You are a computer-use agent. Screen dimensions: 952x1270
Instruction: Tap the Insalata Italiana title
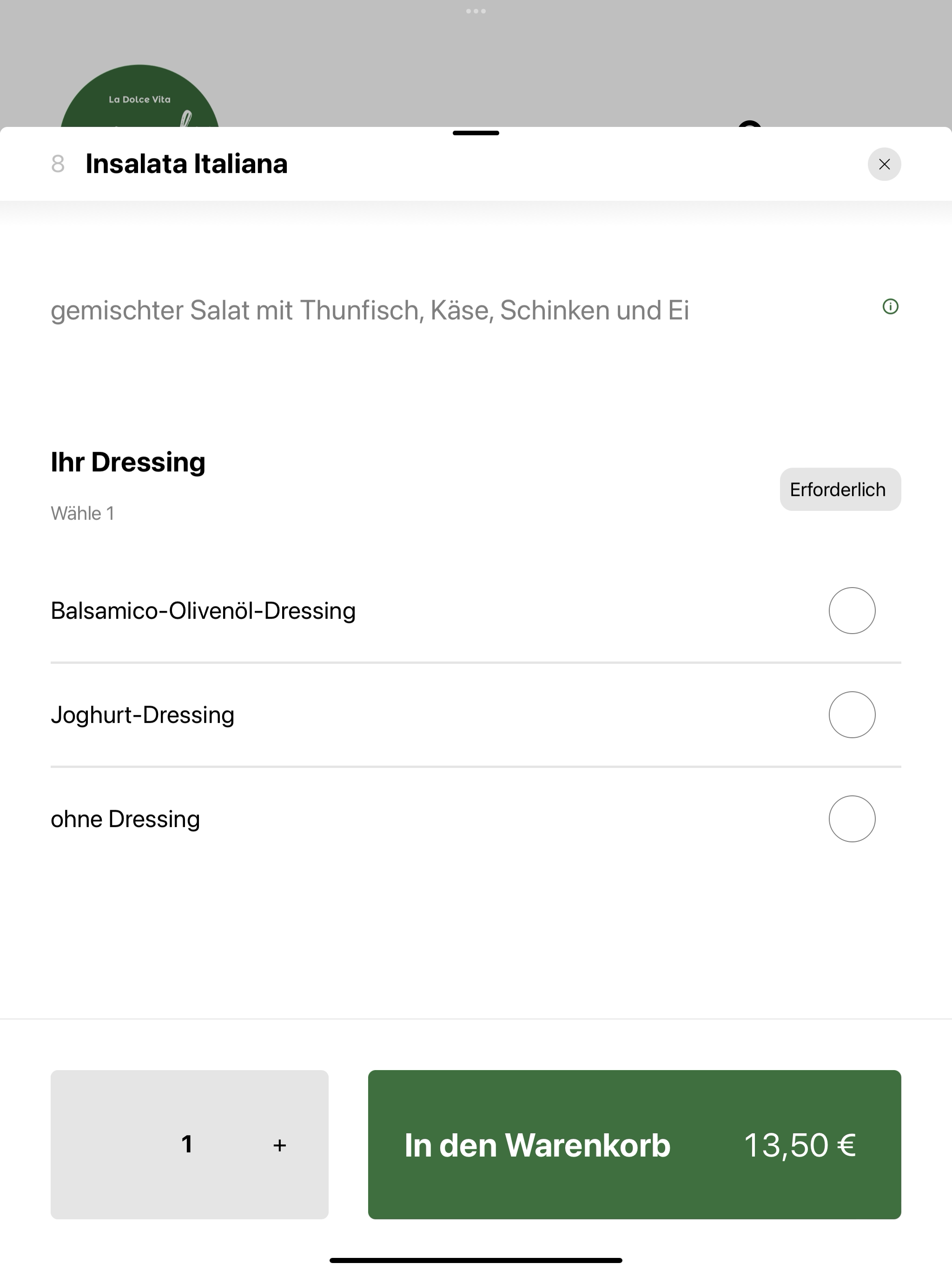tap(186, 164)
